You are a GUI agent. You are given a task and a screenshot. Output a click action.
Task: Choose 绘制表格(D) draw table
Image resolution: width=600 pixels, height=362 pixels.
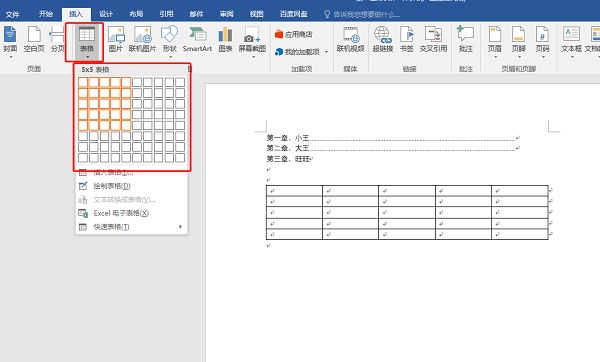(x=131, y=186)
